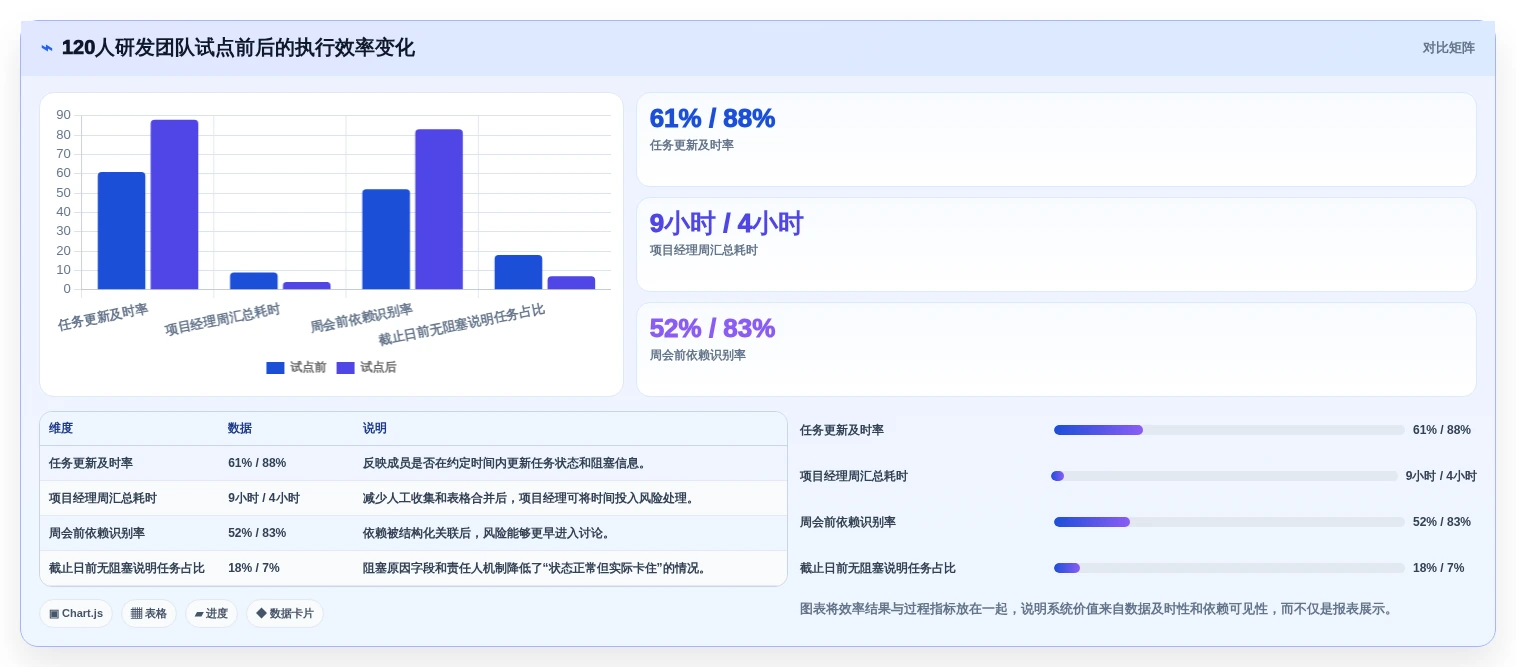Click the 项目经理周汇总耗时 progress bar
The image size is (1516, 667).
click(1224, 476)
